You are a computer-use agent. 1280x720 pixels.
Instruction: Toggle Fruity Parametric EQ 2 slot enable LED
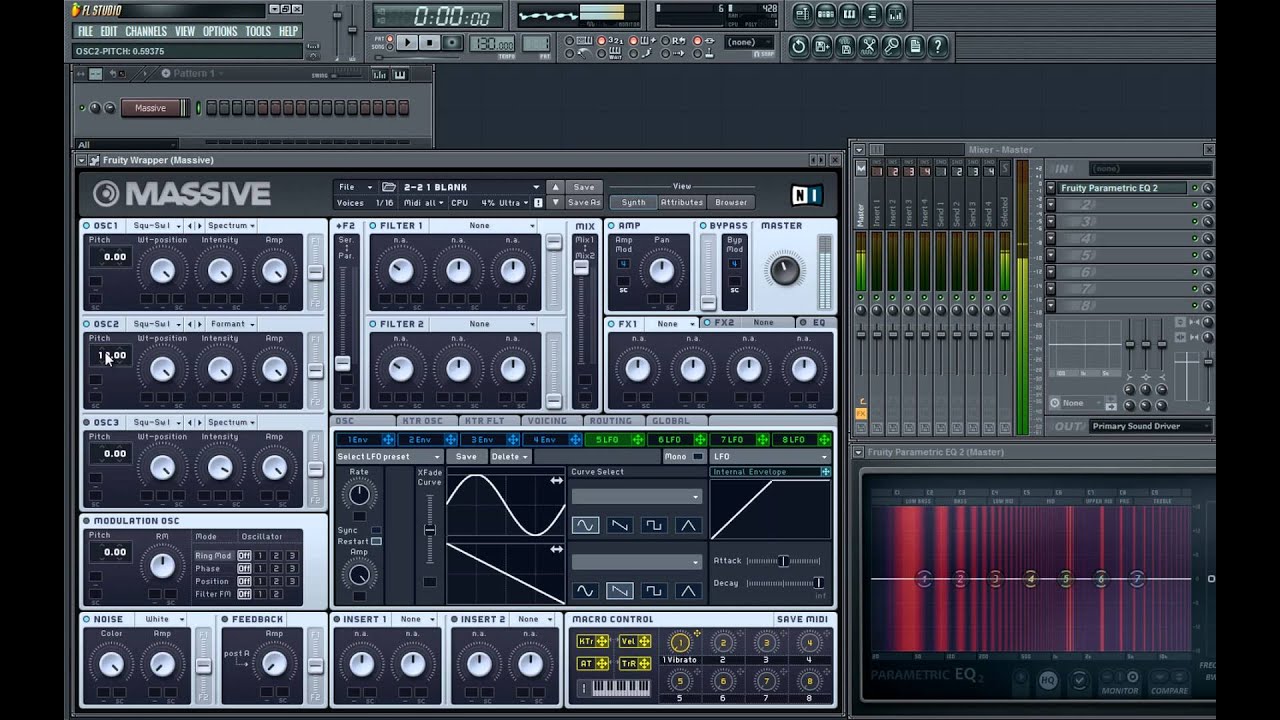[1194, 188]
